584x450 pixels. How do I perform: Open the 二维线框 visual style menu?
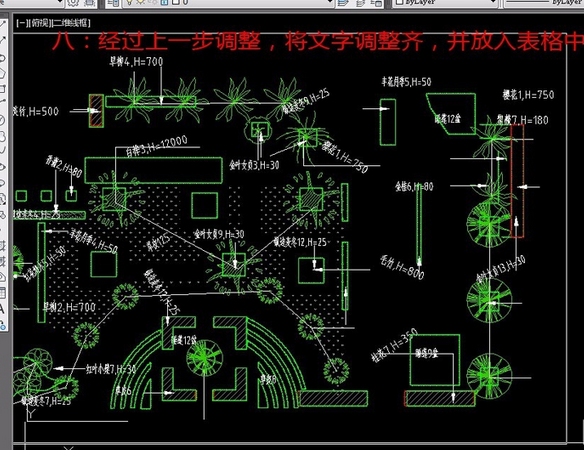click(x=72, y=23)
